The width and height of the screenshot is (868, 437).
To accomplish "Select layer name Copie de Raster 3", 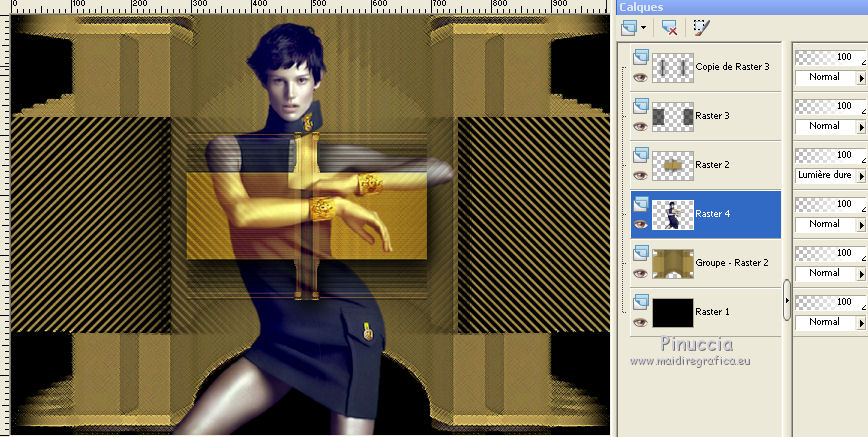I will click(732, 66).
